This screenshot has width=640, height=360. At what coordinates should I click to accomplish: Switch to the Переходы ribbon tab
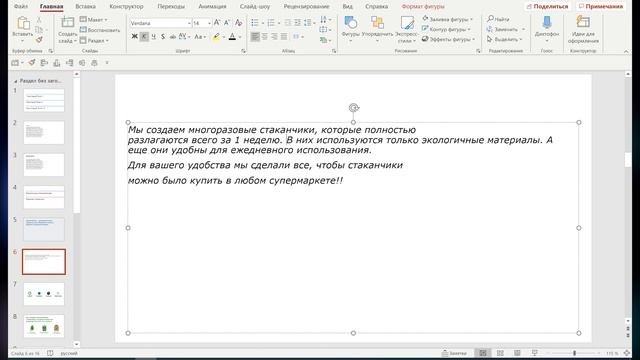171,7
